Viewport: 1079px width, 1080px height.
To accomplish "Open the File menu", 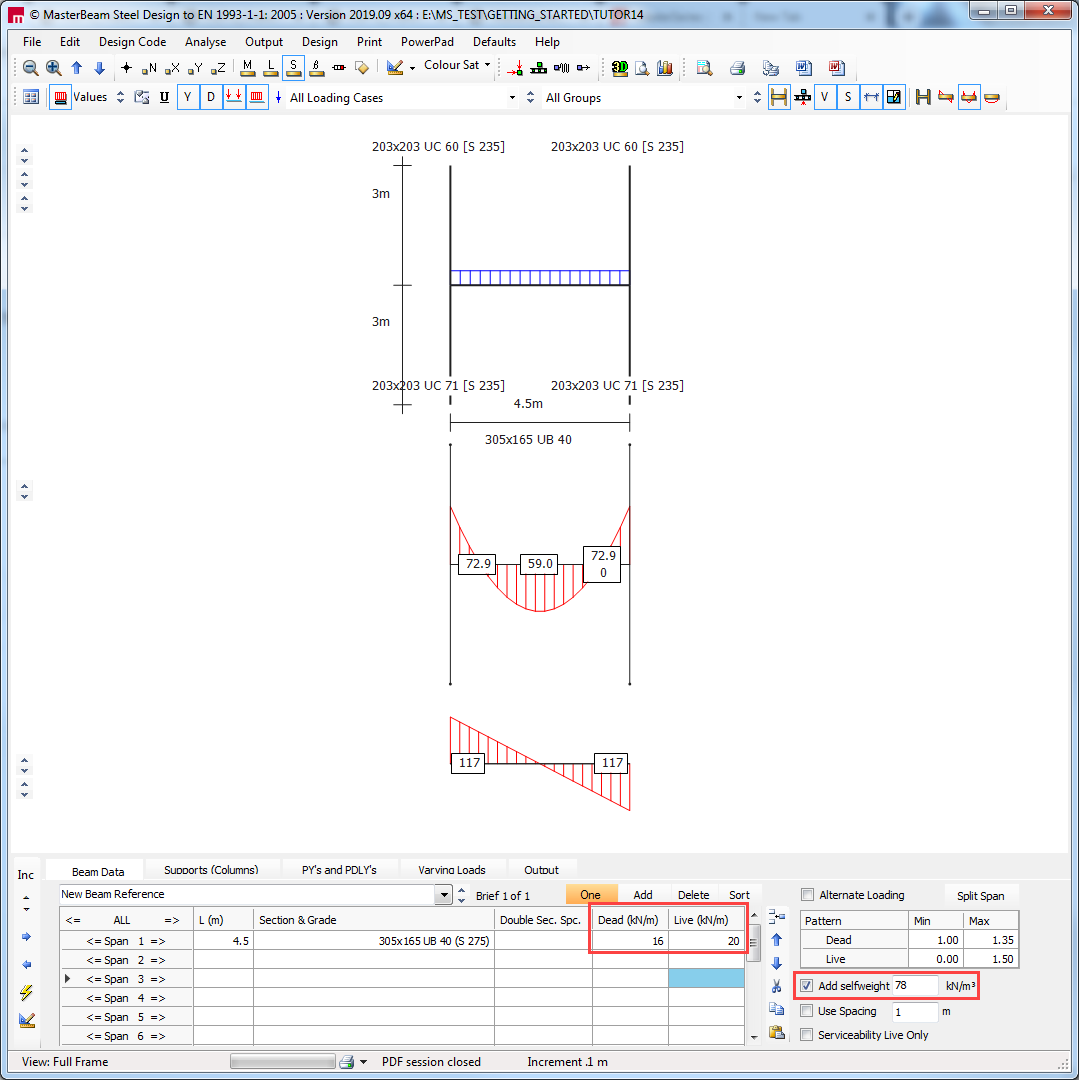I will tap(32, 42).
